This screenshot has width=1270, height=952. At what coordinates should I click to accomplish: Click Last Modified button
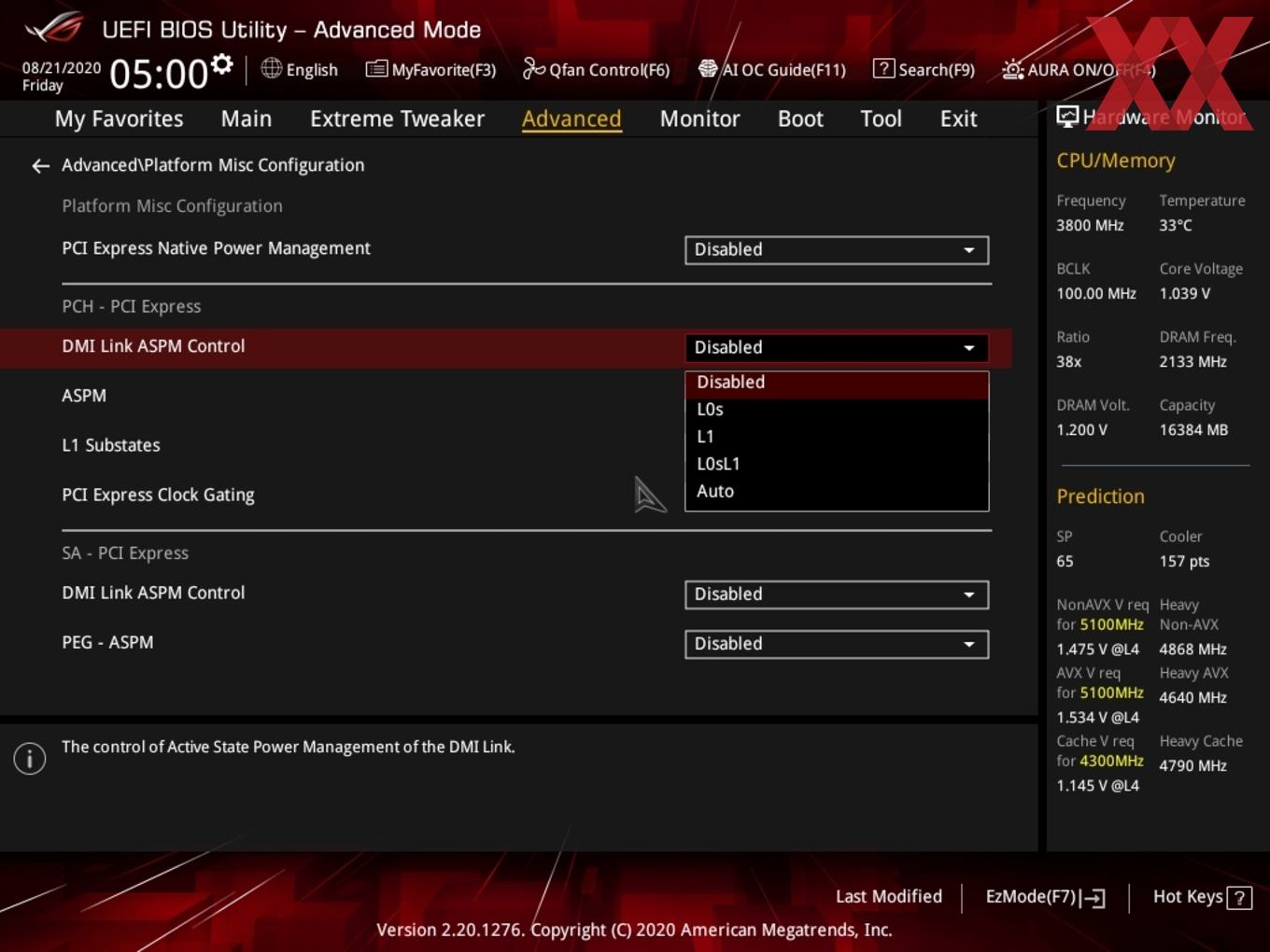tap(889, 897)
